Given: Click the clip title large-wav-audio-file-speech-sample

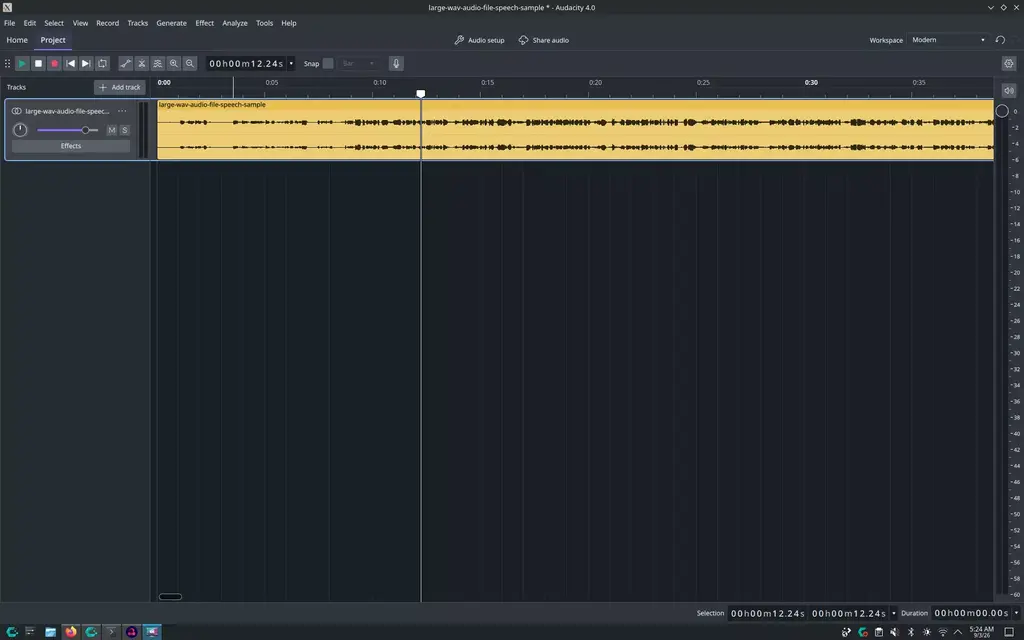Looking at the screenshot, I should [212, 104].
